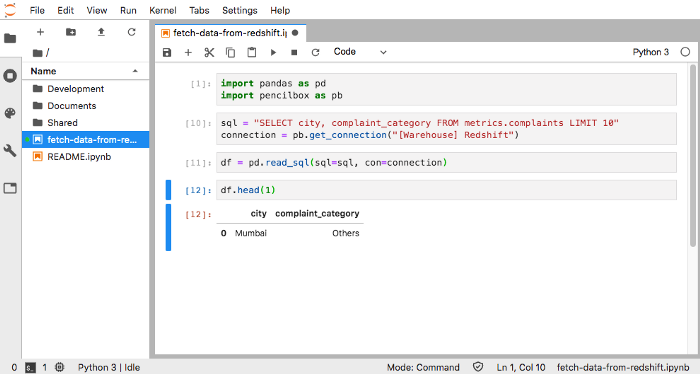Cut the selected cell

click(209, 52)
